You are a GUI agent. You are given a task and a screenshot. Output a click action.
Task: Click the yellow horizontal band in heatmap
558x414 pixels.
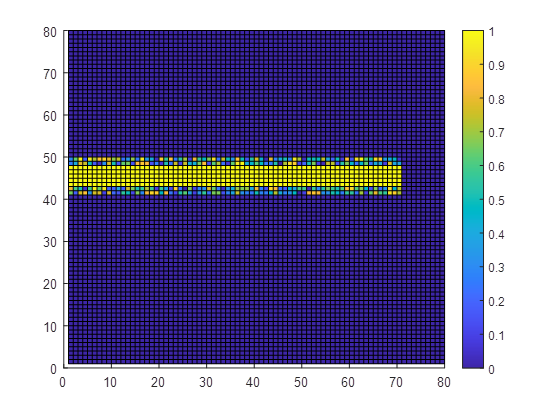pyautogui.click(x=235, y=176)
